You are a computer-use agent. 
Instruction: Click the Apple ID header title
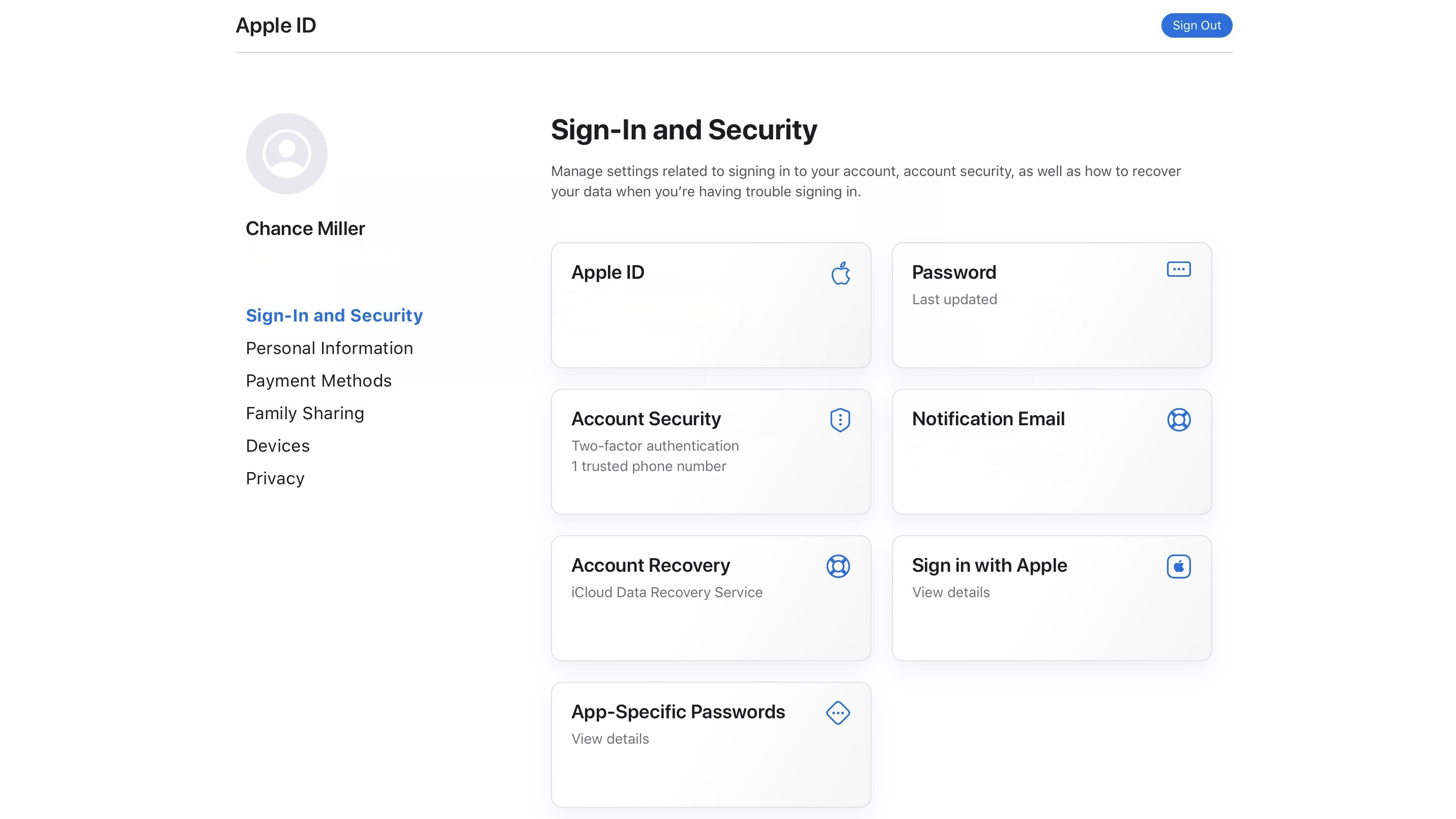(x=275, y=25)
